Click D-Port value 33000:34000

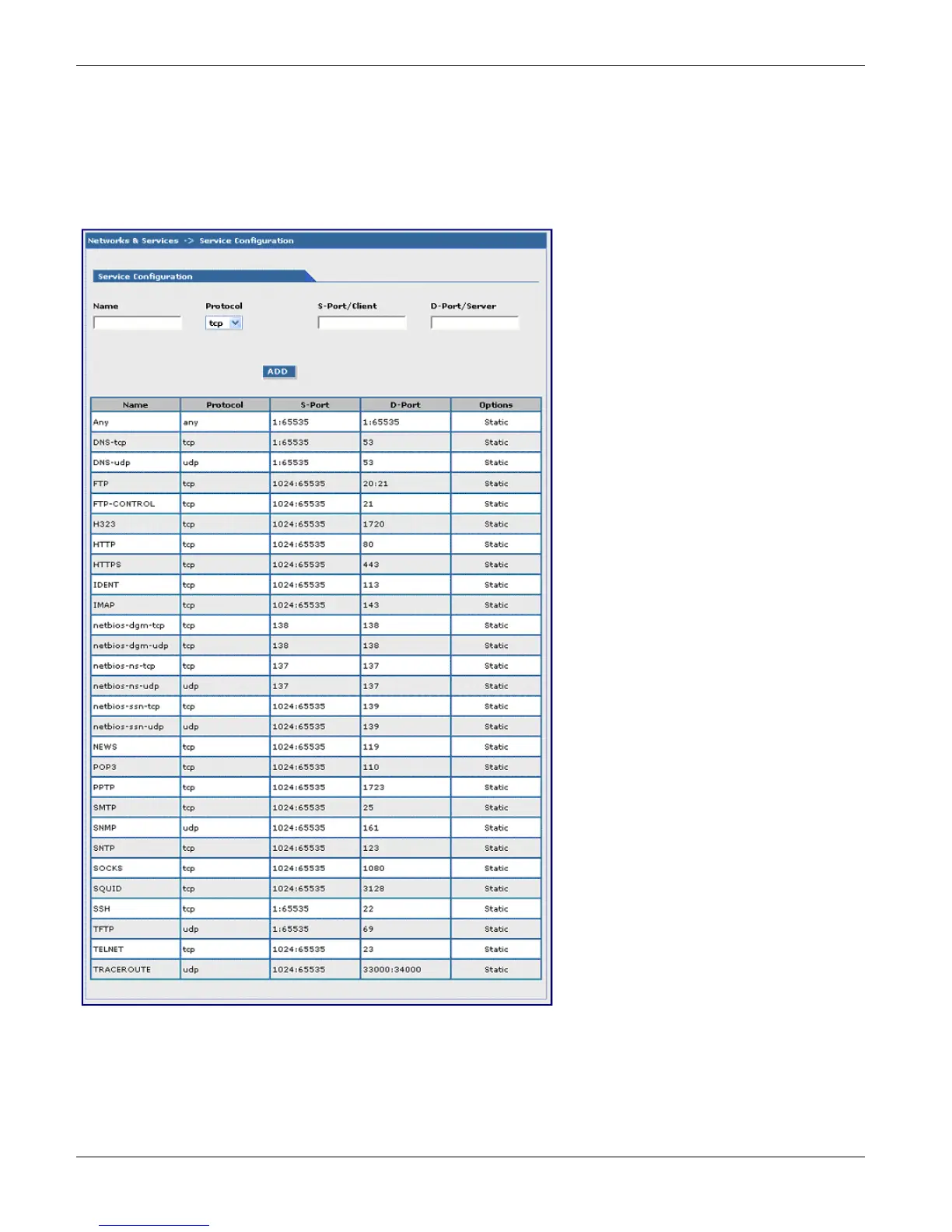point(392,969)
